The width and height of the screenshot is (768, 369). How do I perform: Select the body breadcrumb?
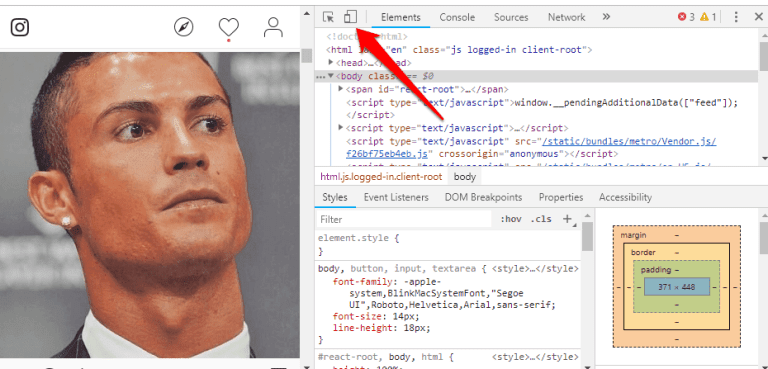coord(465,177)
